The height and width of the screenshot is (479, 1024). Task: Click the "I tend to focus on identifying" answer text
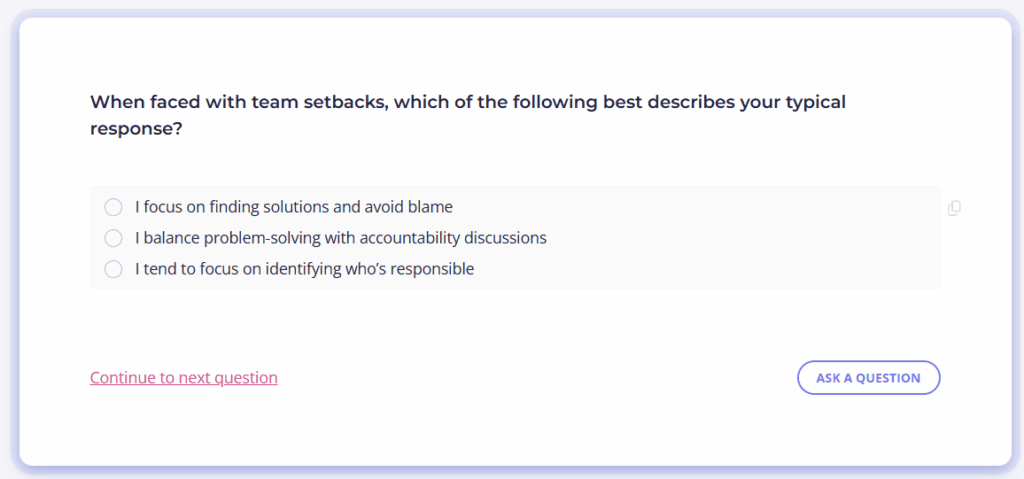click(x=250, y=269)
